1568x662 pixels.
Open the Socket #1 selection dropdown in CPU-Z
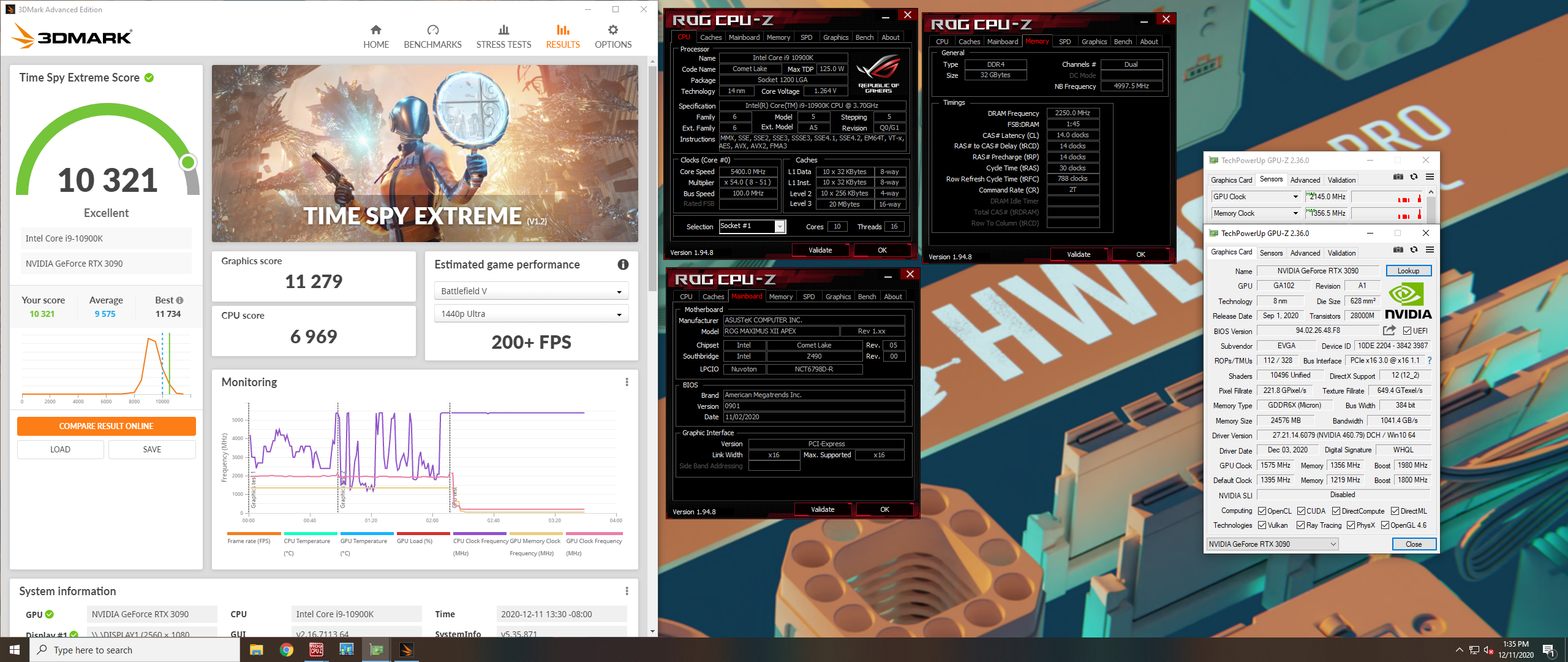point(752,226)
